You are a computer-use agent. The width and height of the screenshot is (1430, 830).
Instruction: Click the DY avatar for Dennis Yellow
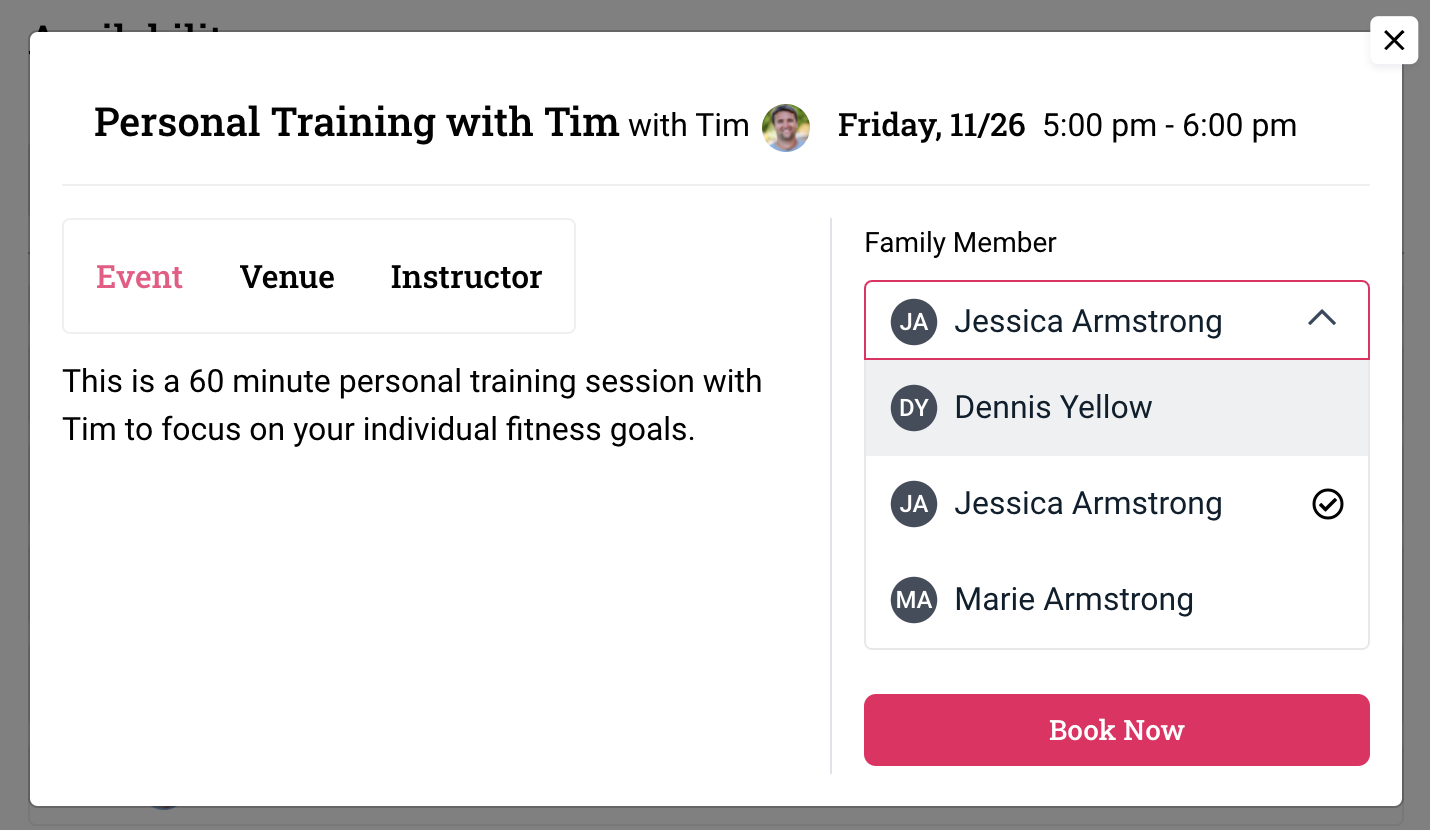click(x=914, y=407)
